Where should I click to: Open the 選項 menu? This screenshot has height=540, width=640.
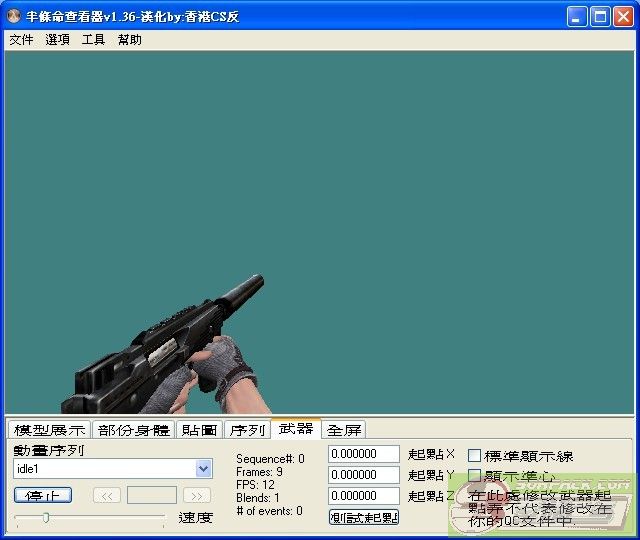click(57, 40)
